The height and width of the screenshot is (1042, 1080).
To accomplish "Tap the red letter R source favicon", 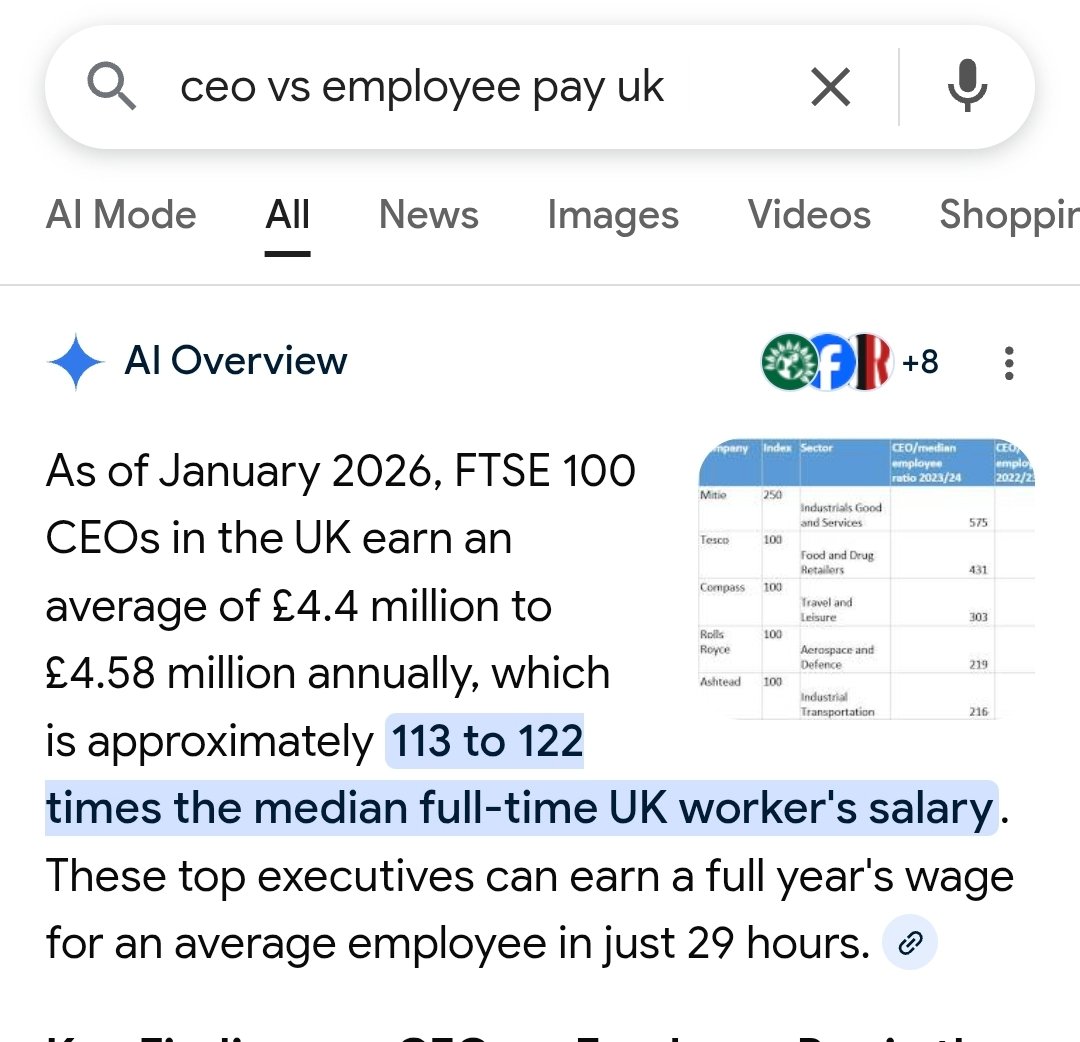I will tap(873, 362).
